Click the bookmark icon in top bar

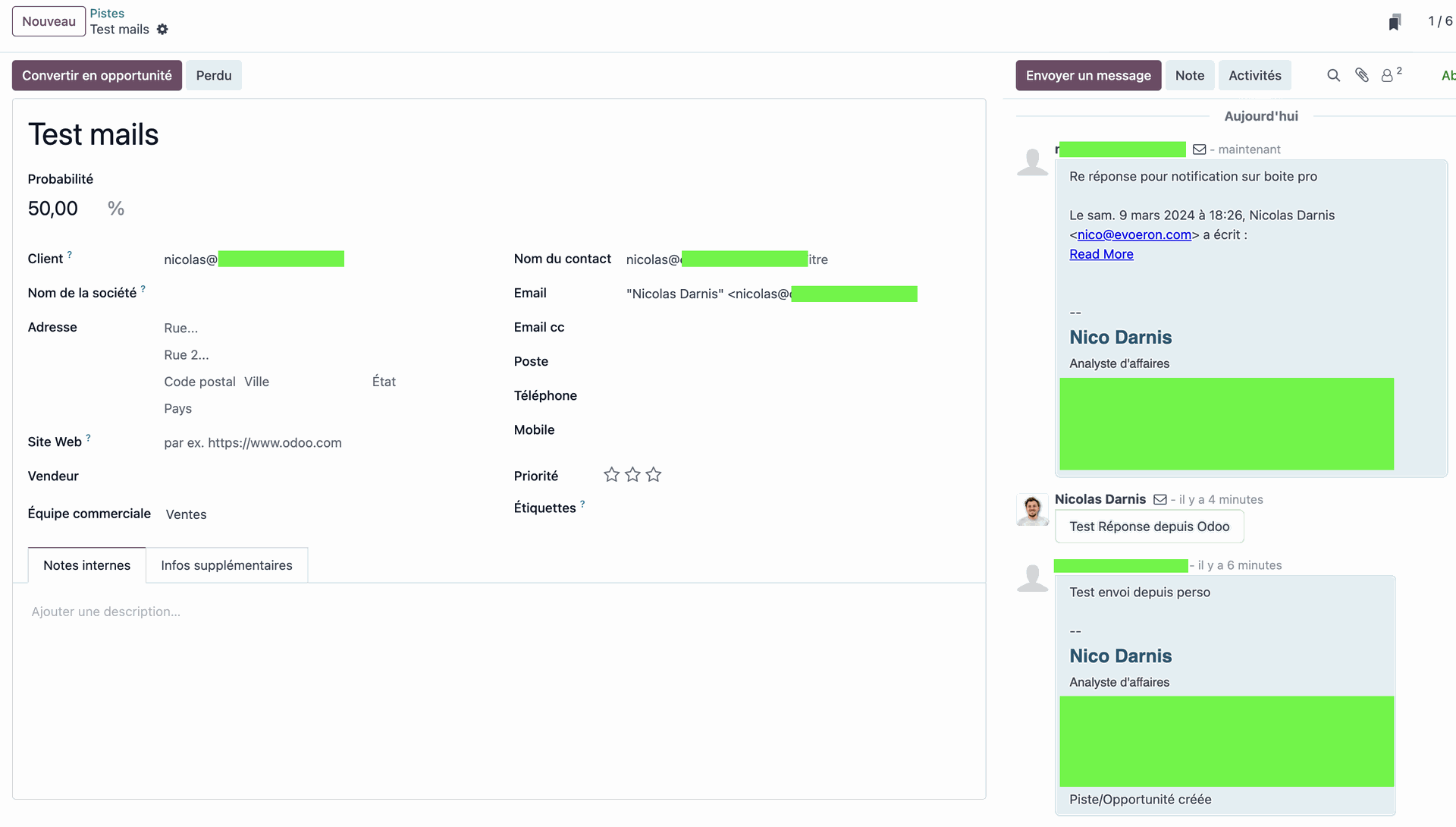[x=1394, y=22]
